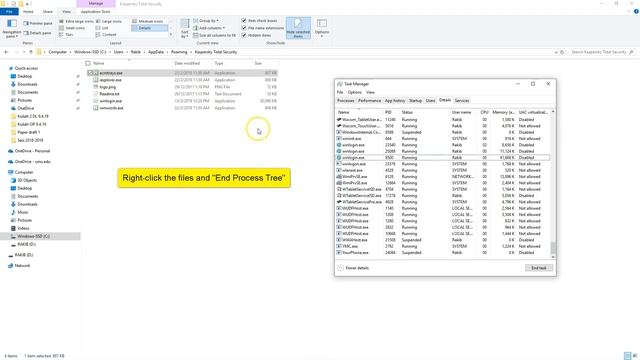640x360 pixels.
Task: Expand the Layout gallery arrow
Action: (x=171, y=35)
